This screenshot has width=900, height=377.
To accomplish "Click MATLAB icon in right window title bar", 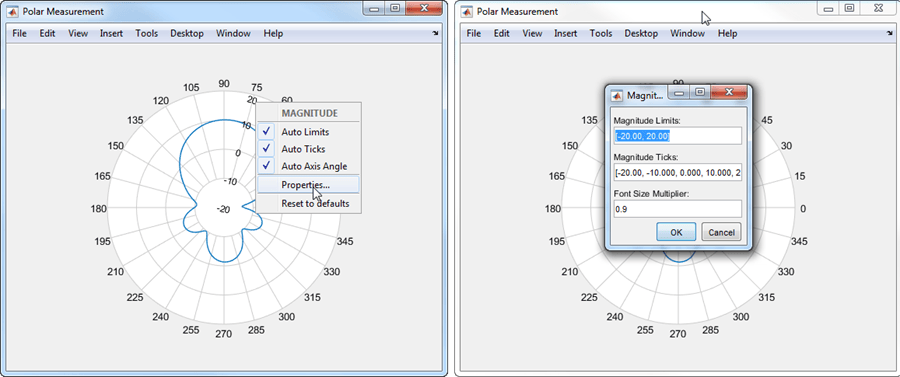I will (467, 11).
